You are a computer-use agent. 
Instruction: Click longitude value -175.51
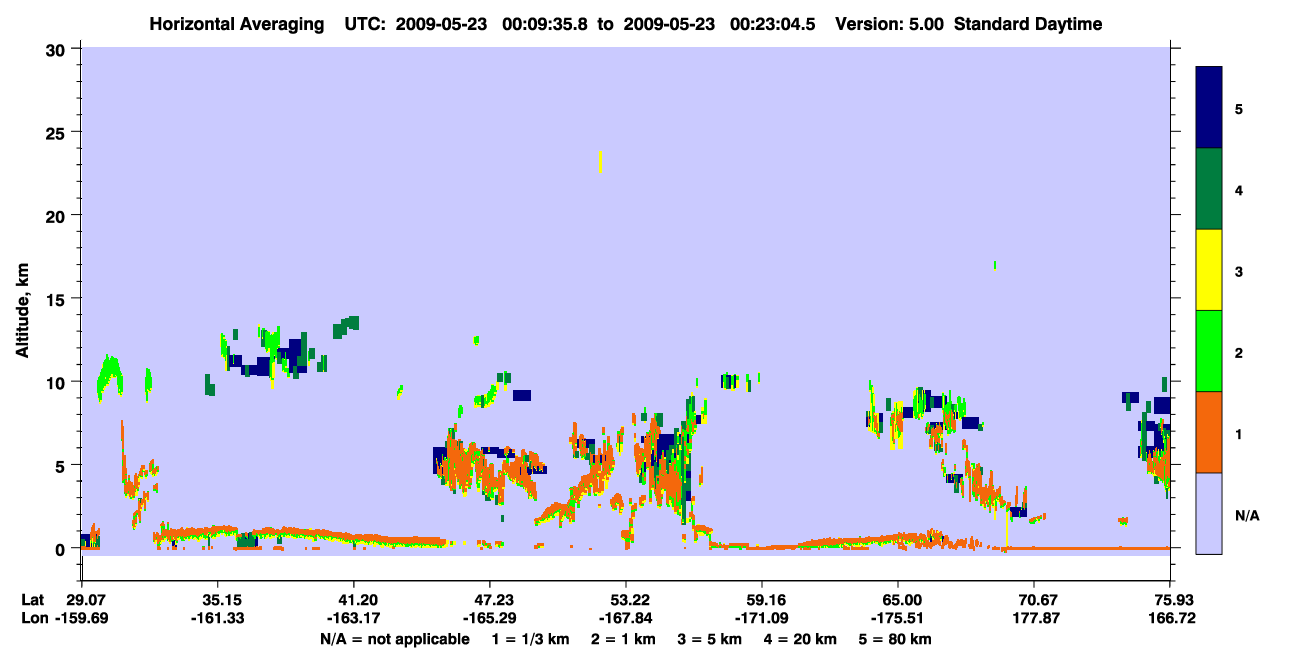[x=898, y=618]
